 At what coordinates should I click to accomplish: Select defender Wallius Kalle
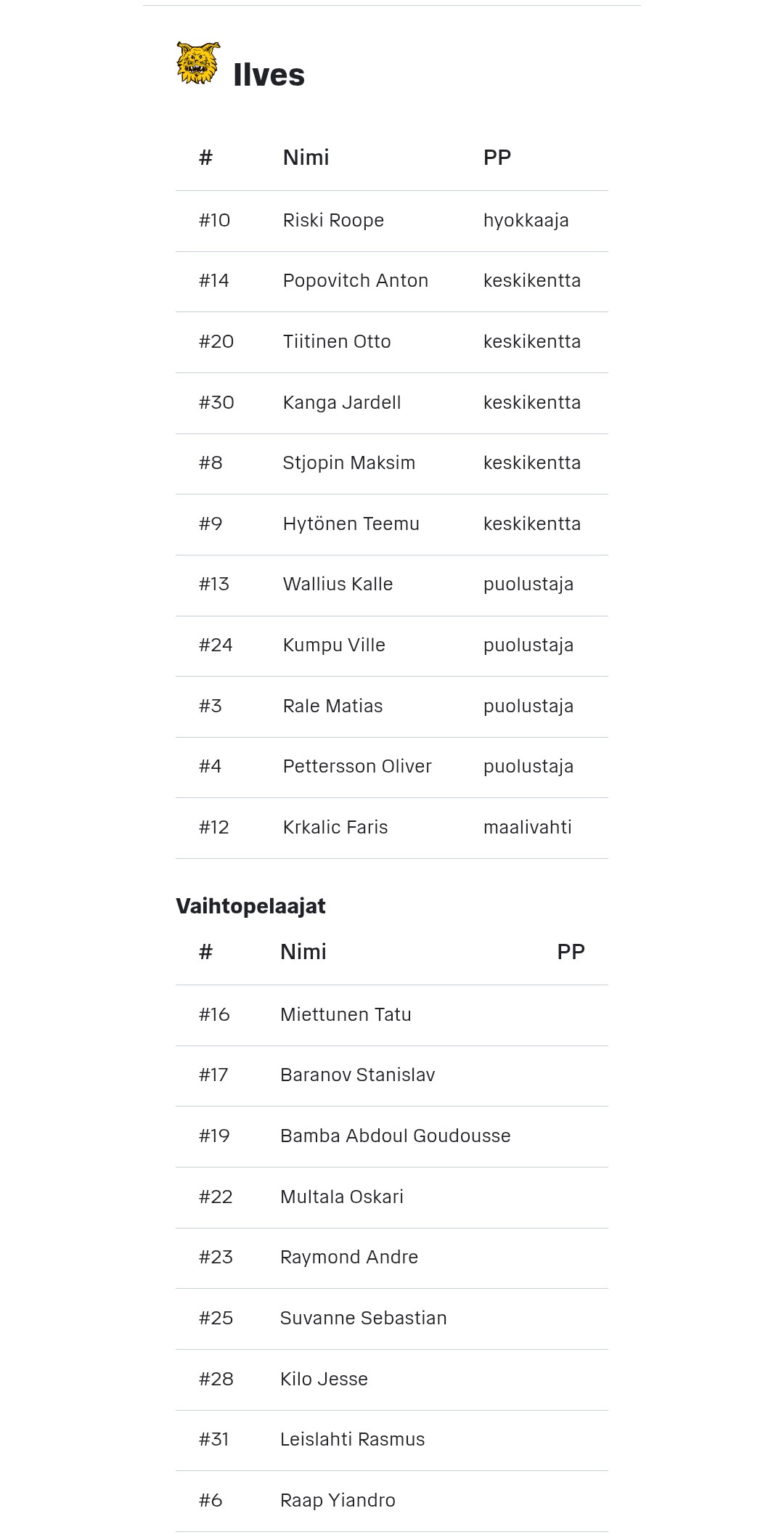coord(338,584)
